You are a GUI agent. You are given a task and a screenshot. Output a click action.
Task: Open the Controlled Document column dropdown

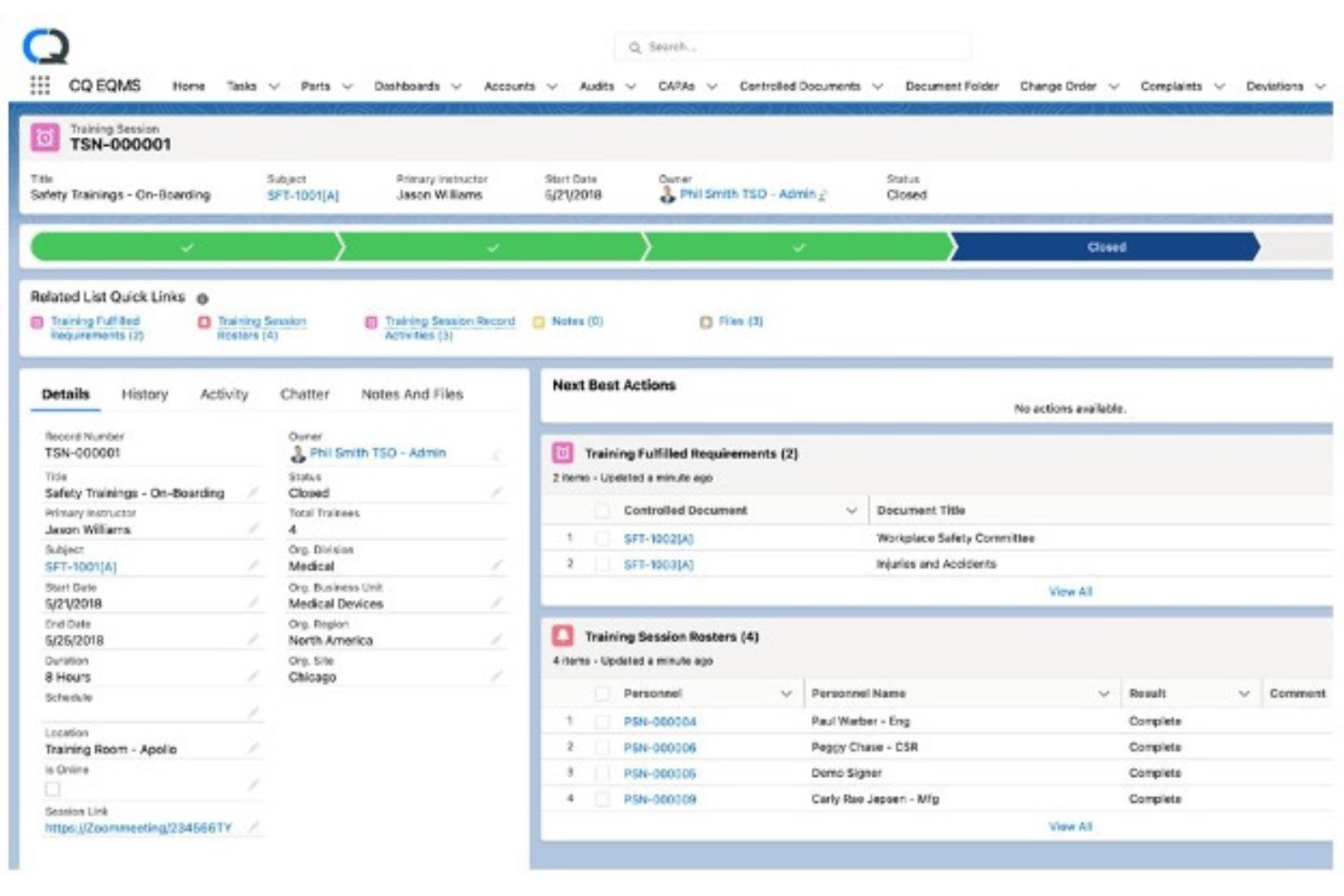[x=851, y=511]
